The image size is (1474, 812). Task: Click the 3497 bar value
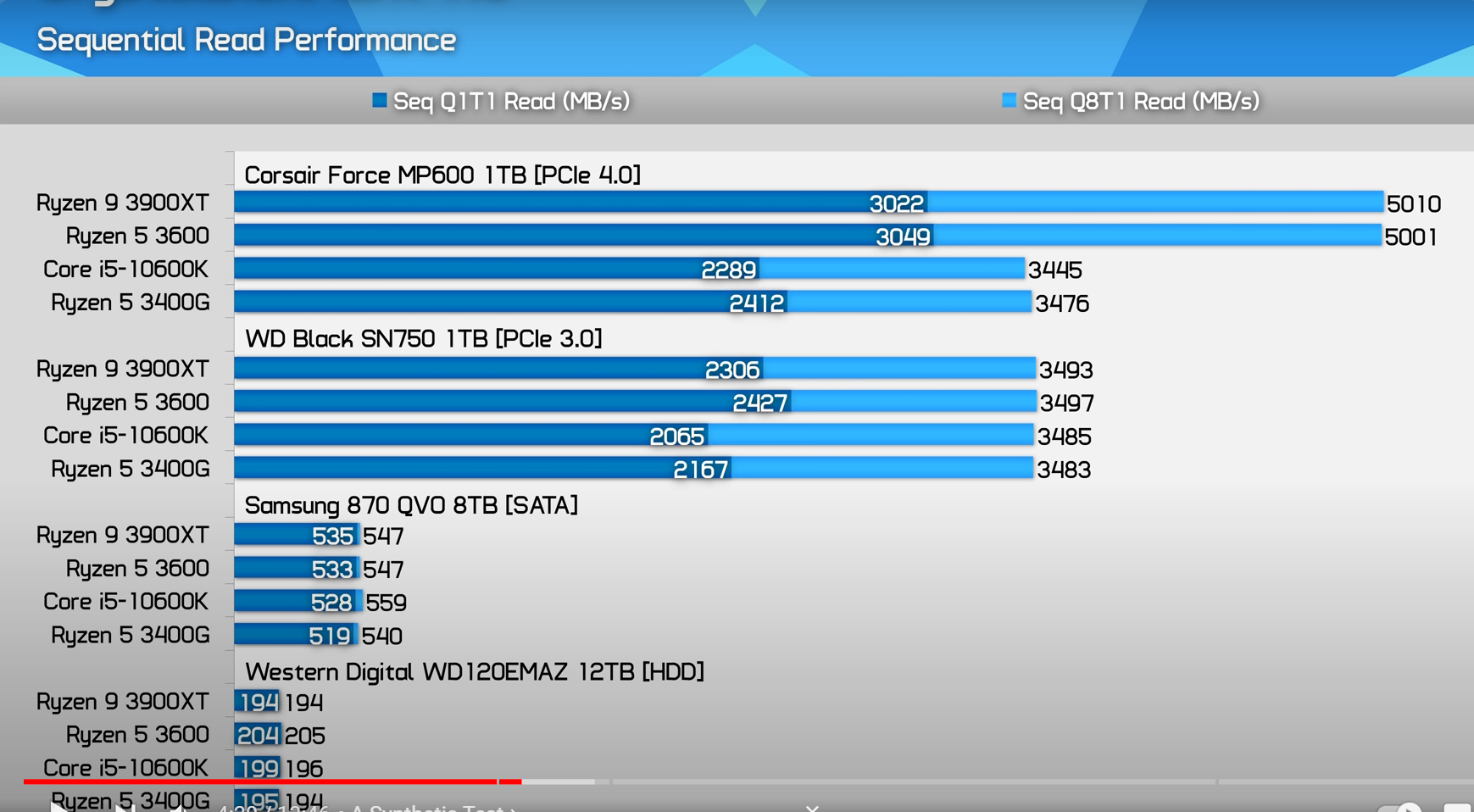(x=1067, y=403)
